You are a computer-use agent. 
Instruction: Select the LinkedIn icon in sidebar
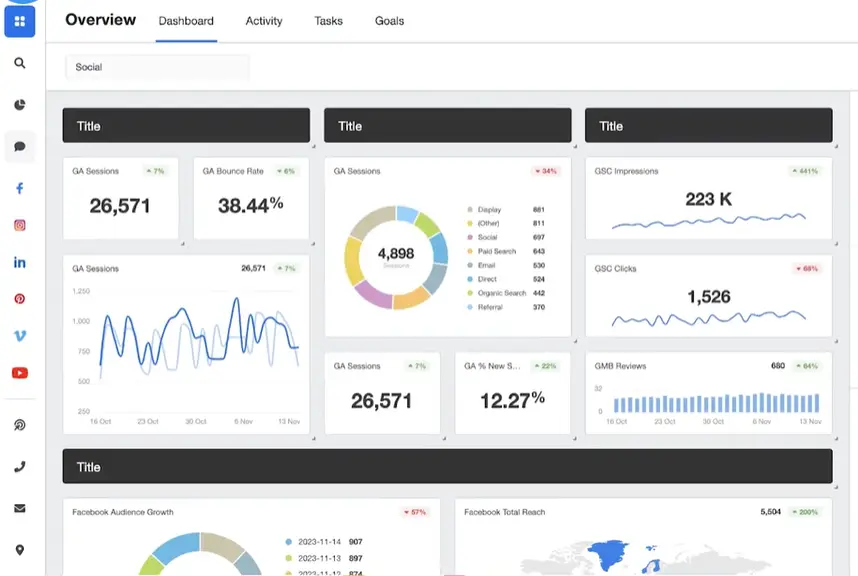(20, 263)
